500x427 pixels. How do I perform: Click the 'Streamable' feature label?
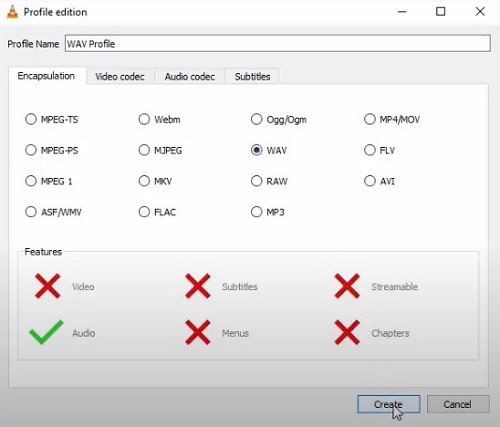pos(395,287)
